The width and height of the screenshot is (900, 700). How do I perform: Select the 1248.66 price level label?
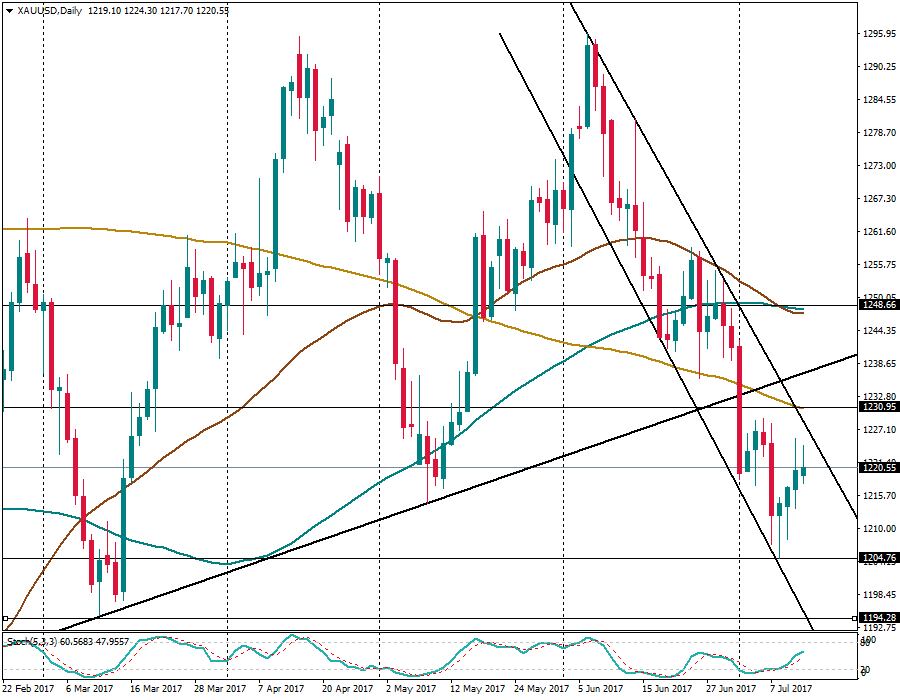[877, 305]
